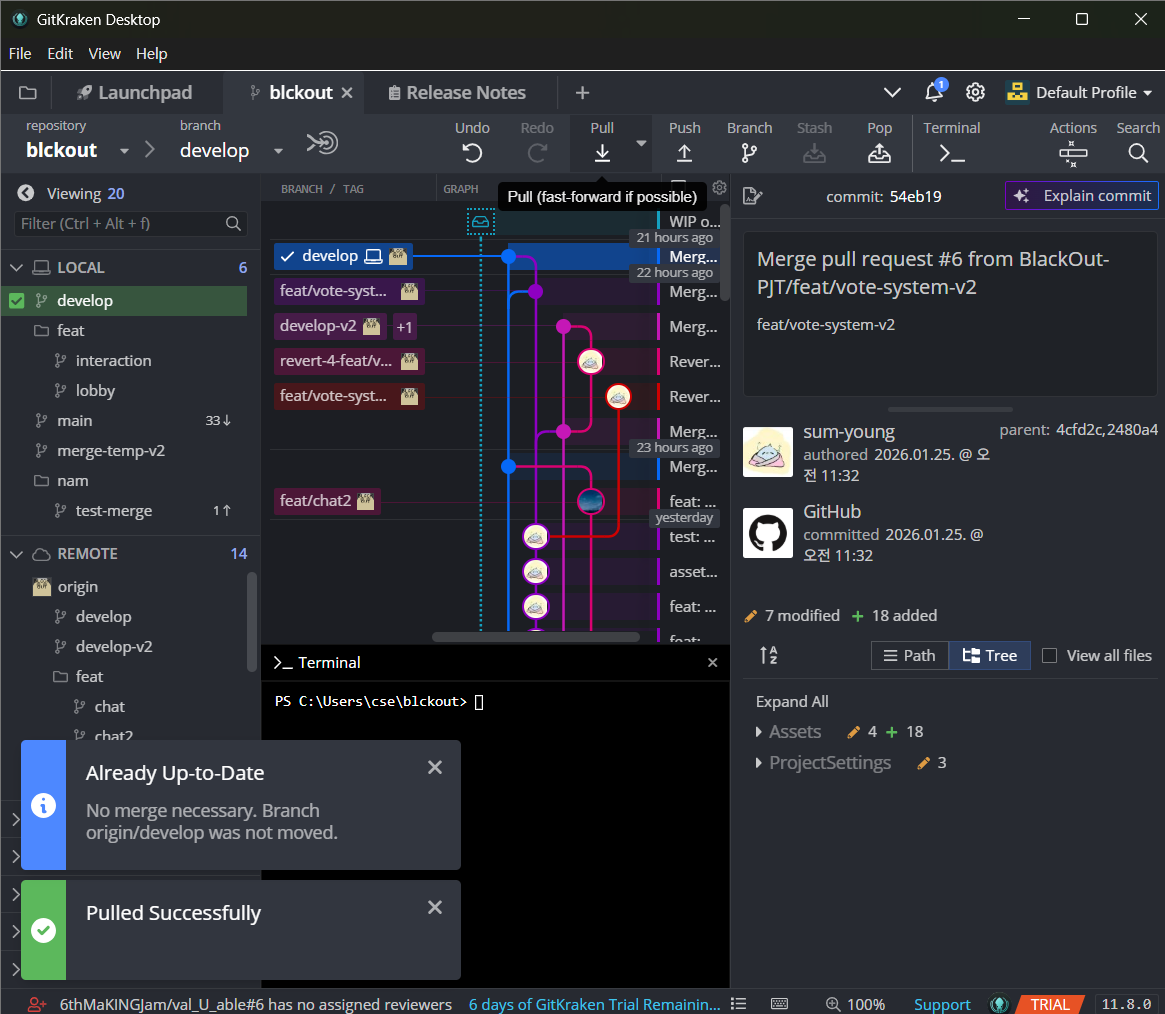Viewport: 1165px width, 1014px height.
Task: Click the sort files A-Z icon
Action: [x=768, y=655]
